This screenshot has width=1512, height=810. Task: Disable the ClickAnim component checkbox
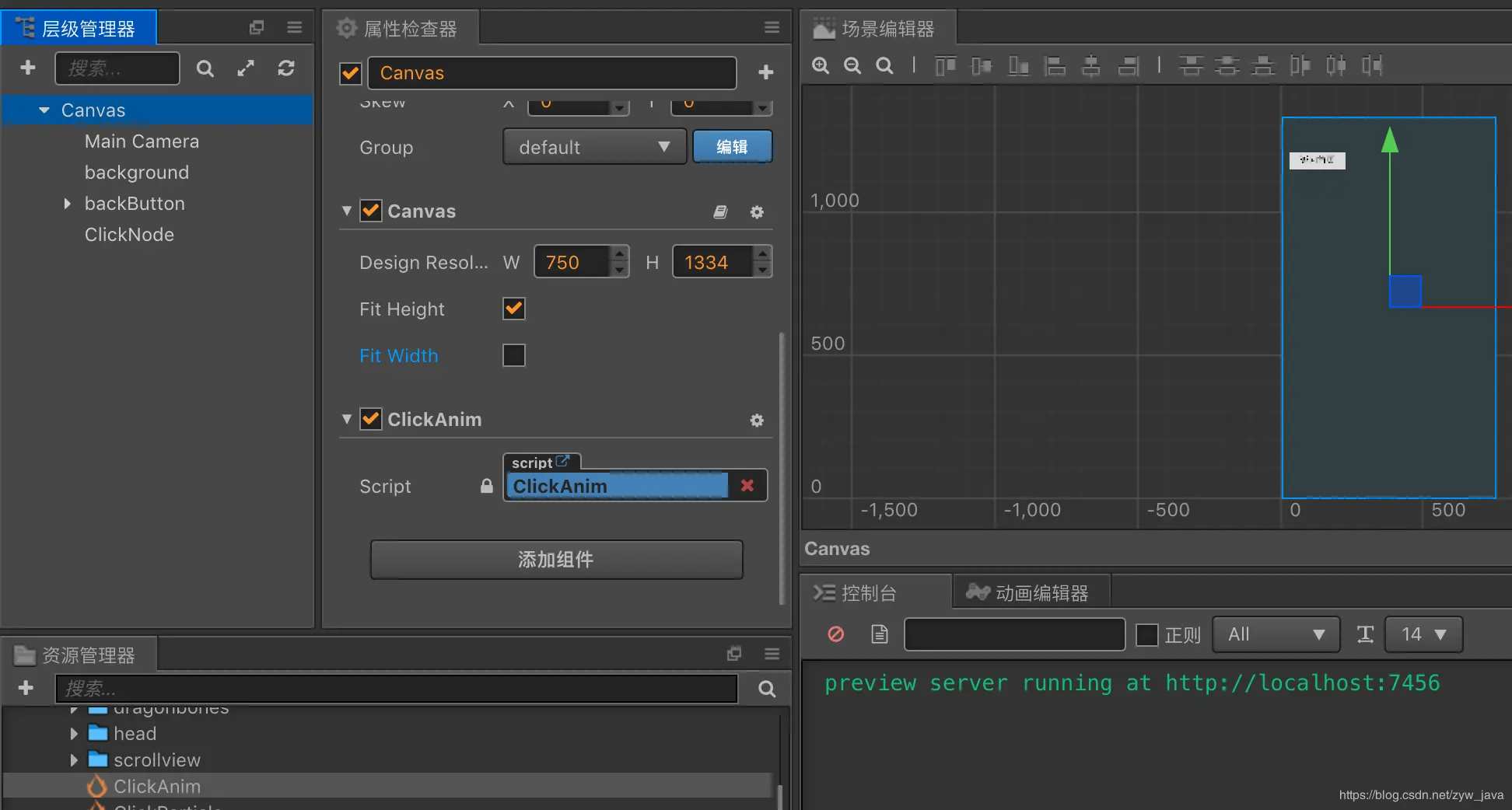(x=371, y=420)
